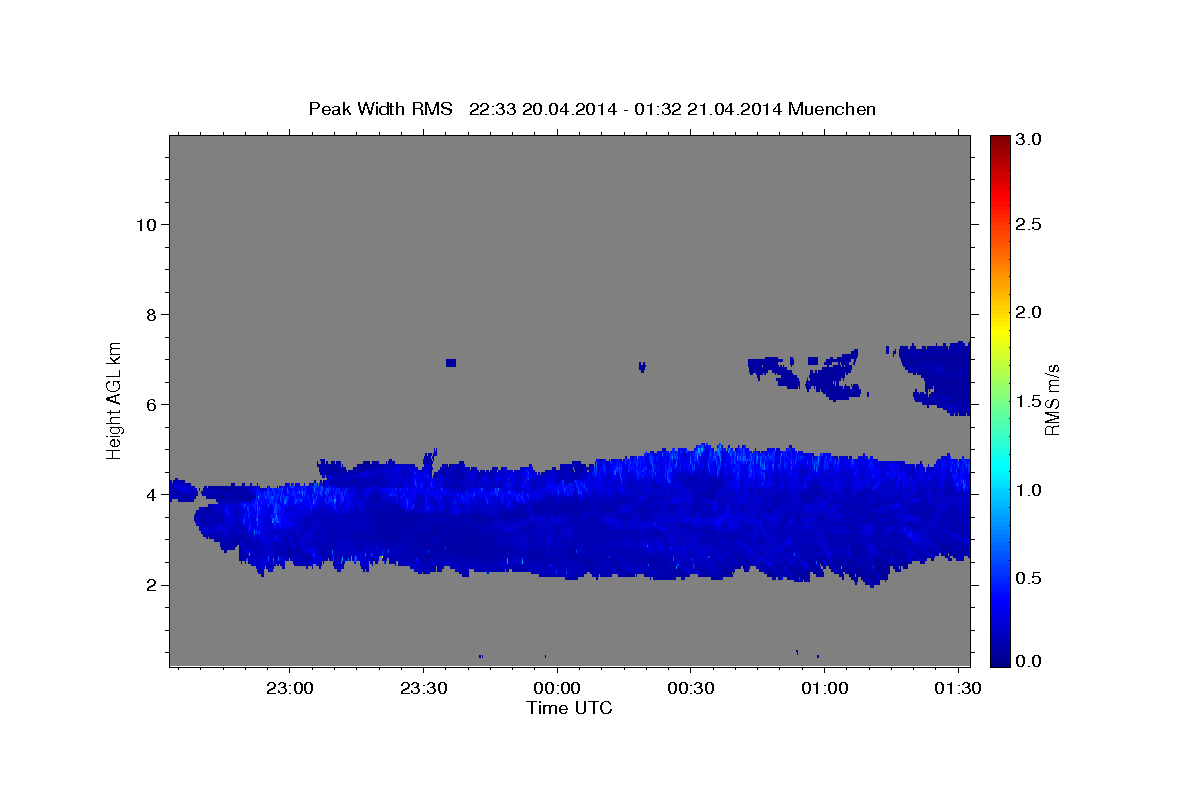
Task: Click the 'RMS m/s' colorbar label
Action: point(1052,399)
